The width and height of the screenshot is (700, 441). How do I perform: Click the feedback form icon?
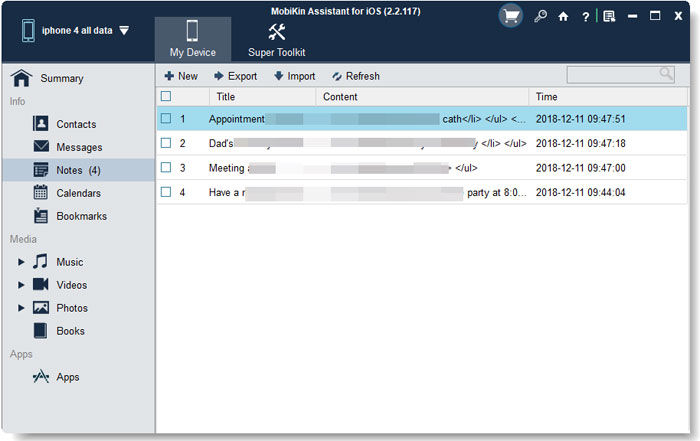coord(609,16)
